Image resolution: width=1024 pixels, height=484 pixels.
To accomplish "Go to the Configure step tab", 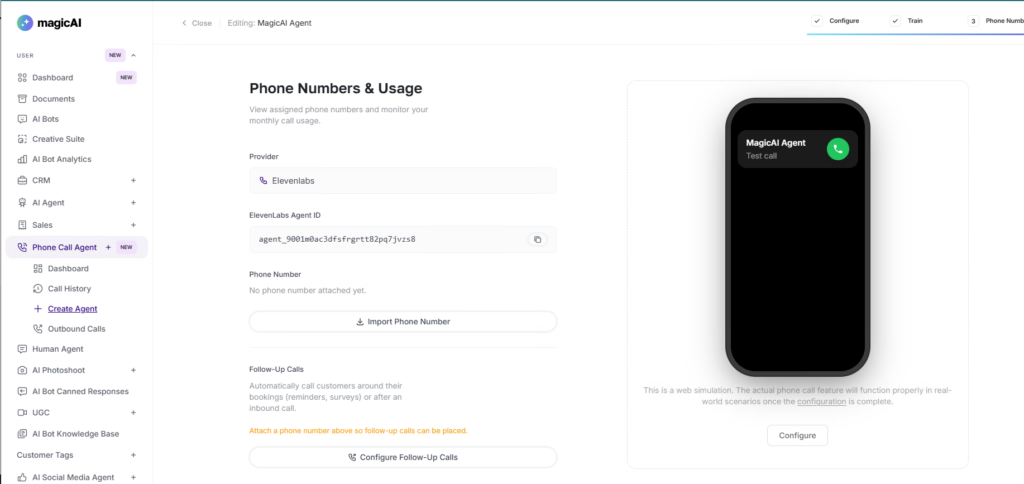I will coord(836,21).
